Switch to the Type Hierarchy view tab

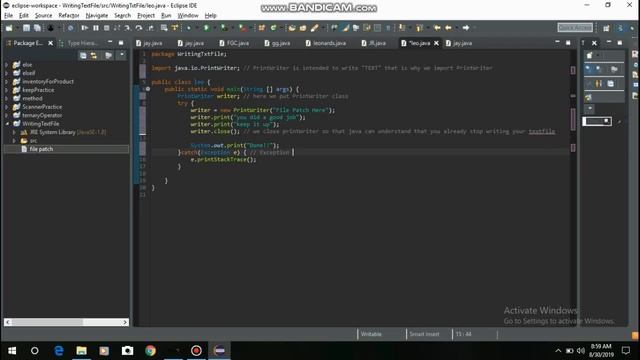[79, 43]
